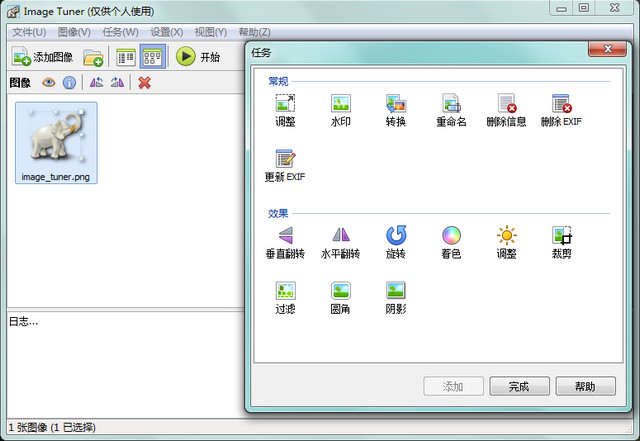
Task: Open the 帮助(Z) menu
Action: [254, 32]
